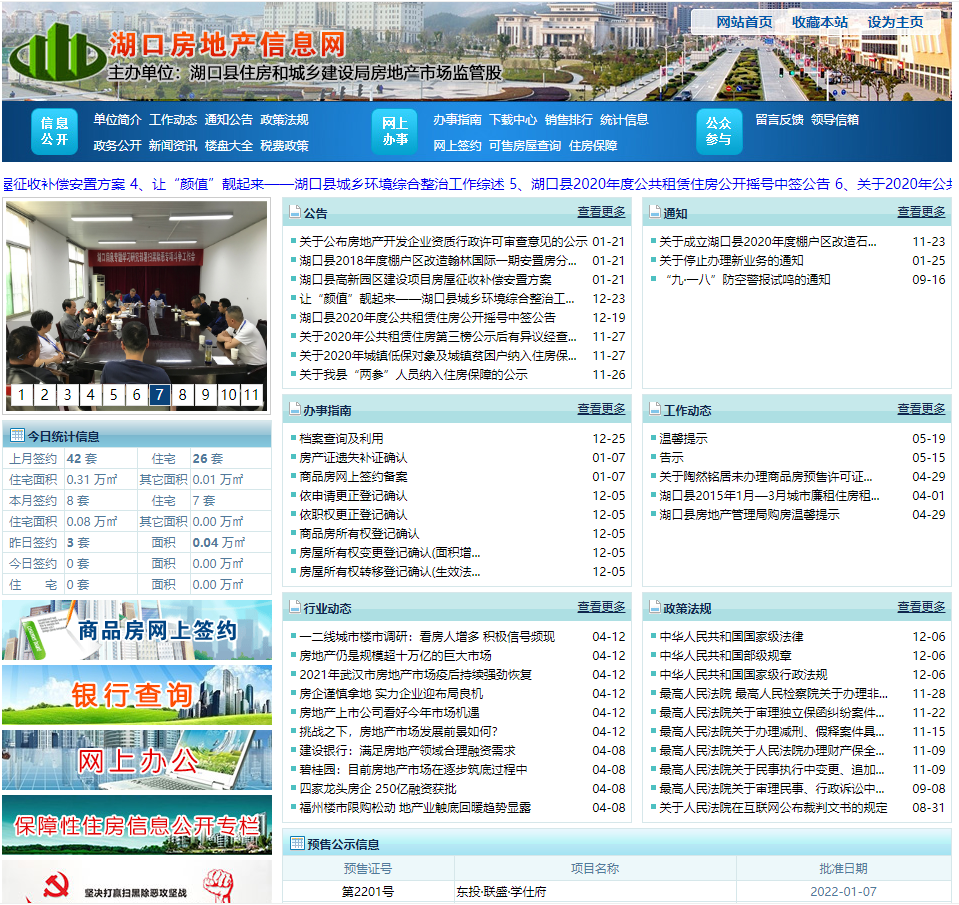The image size is (959, 905).
Task: Click the 信息公开 category icon
Action: (55, 132)
